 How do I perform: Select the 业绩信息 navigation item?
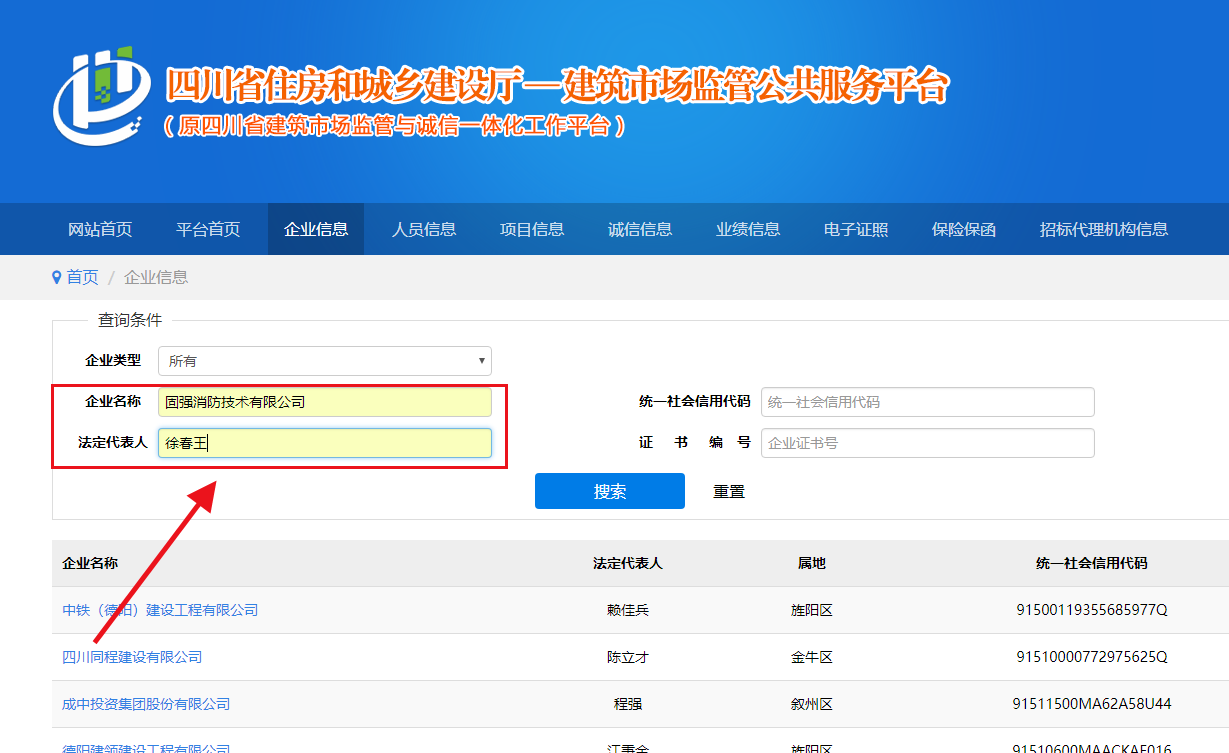click(747, 228)
